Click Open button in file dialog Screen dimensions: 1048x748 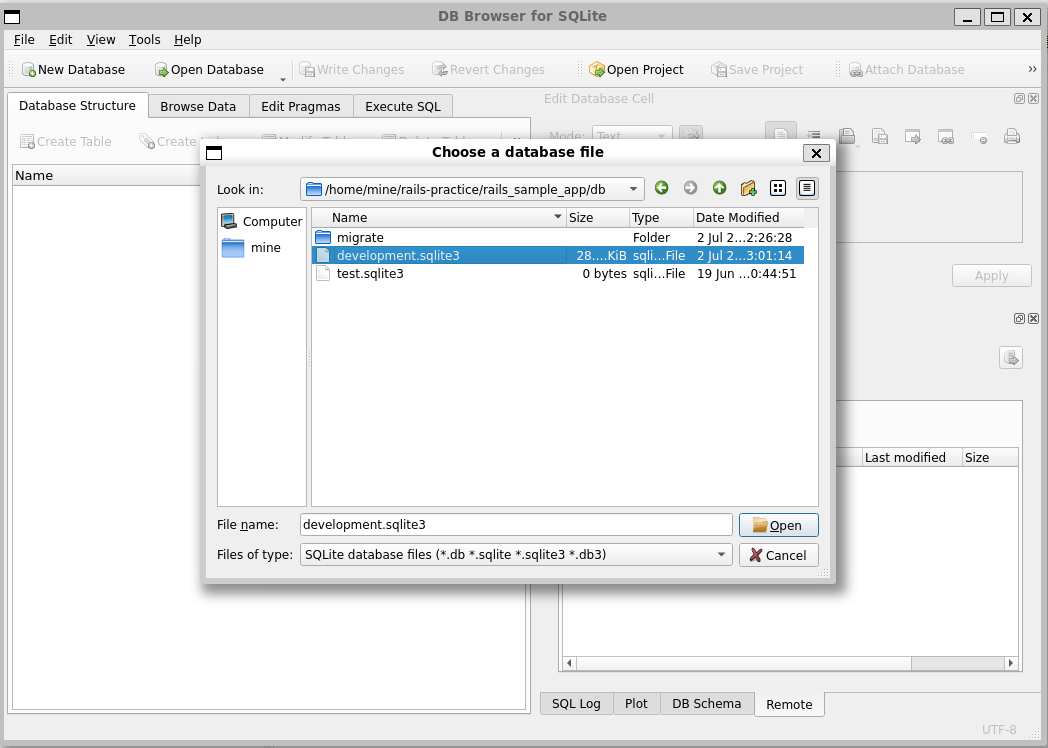[779, 525]
